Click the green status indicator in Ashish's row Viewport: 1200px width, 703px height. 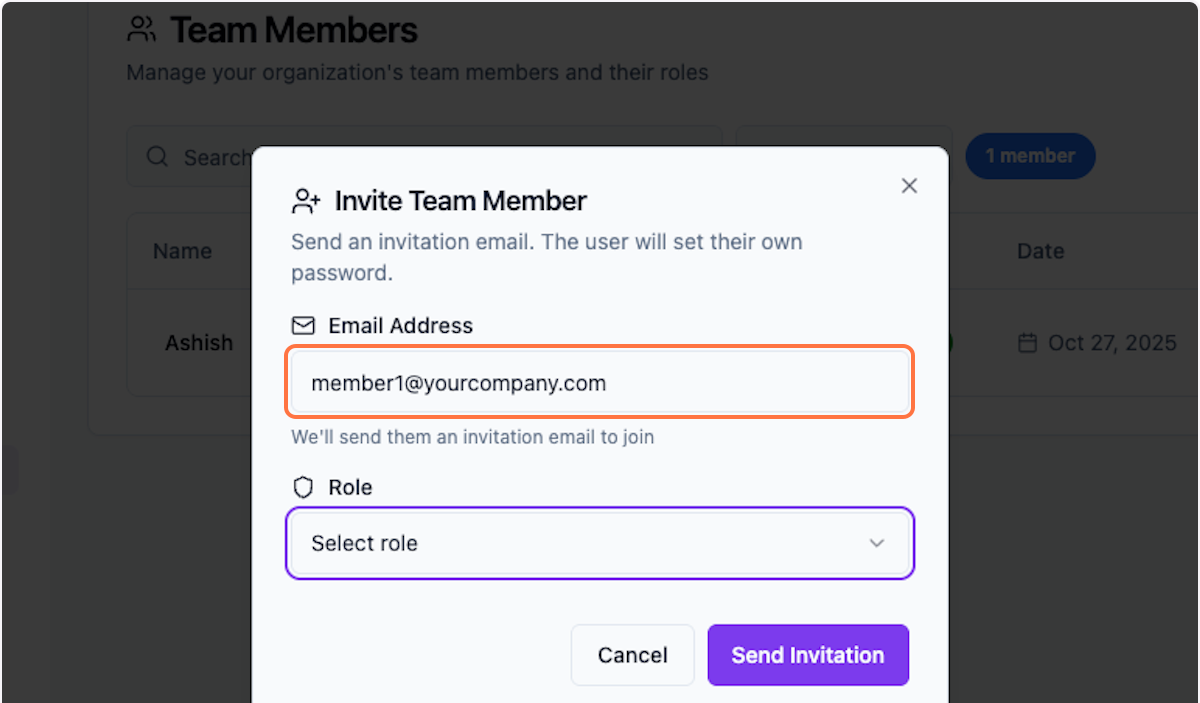(950, 343)
